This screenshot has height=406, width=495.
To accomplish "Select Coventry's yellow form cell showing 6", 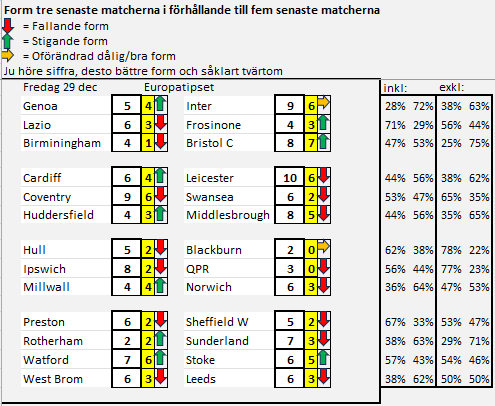I will [x=148, y=197].
